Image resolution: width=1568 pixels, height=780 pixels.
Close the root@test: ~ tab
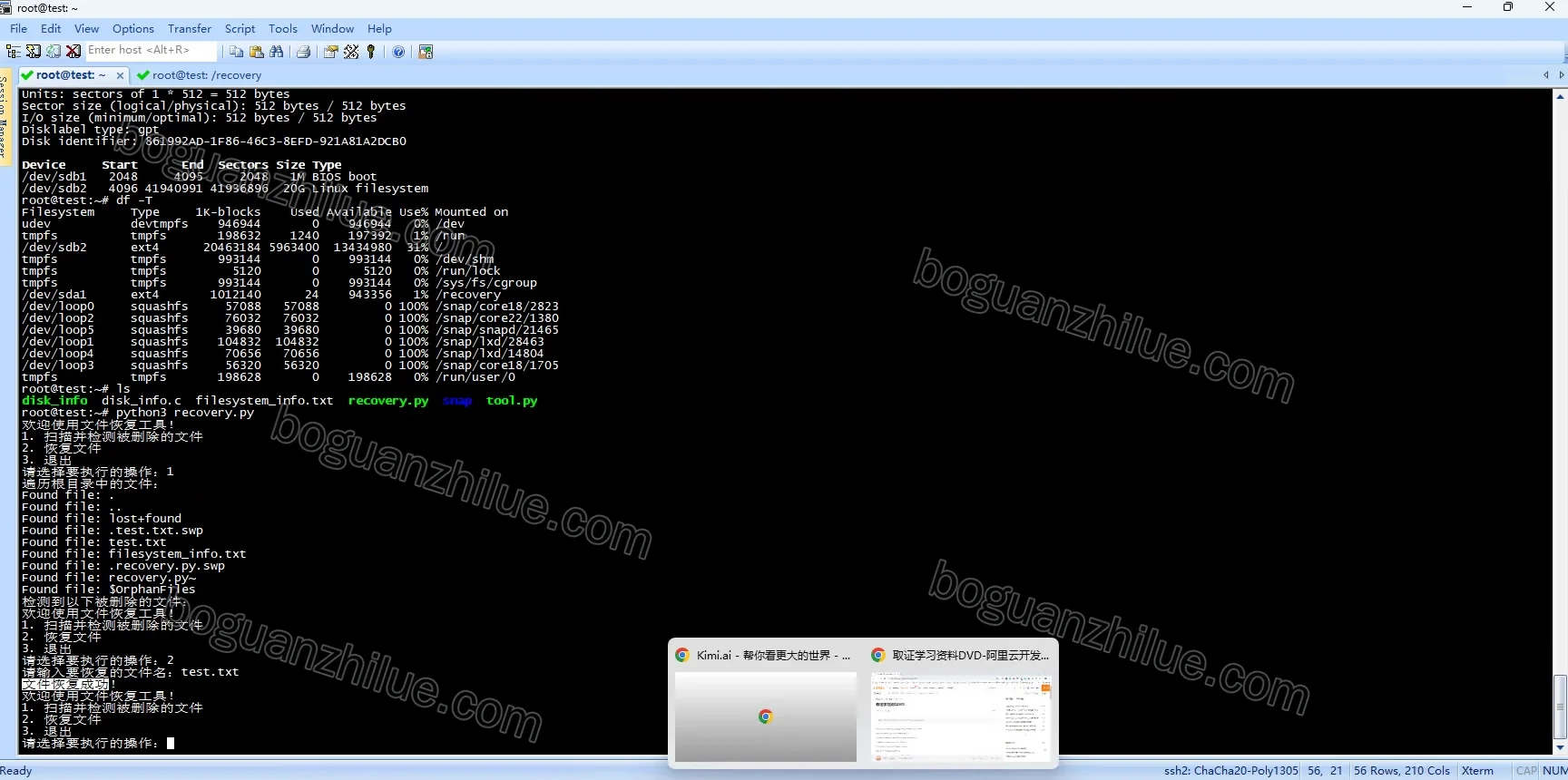click(120, 75)
